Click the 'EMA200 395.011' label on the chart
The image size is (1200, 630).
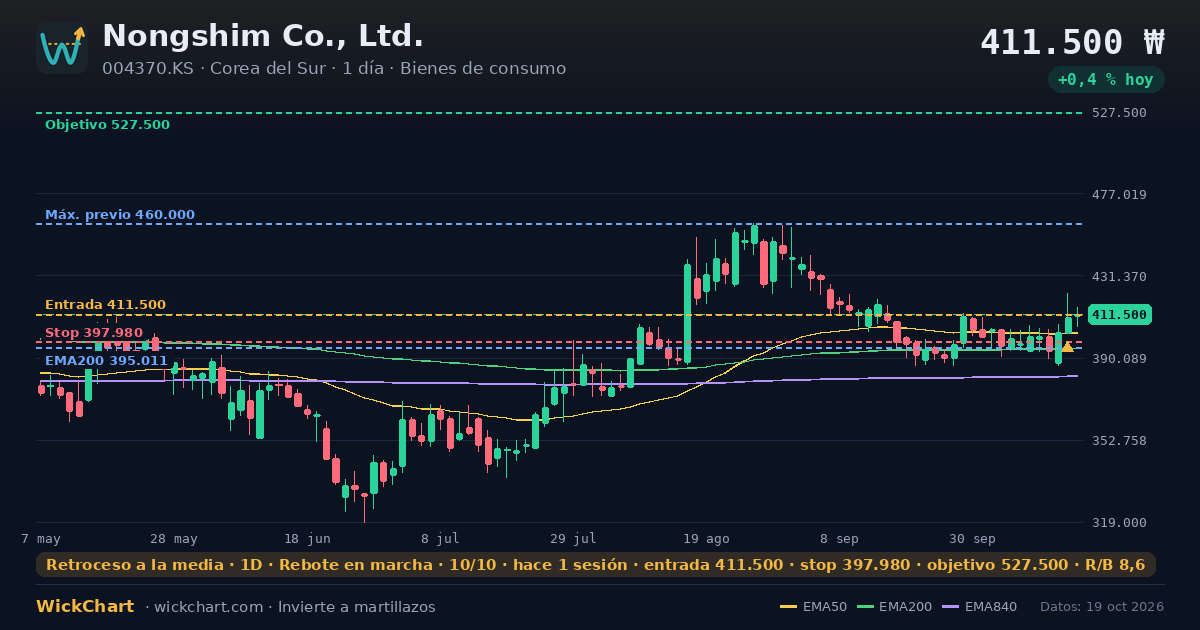pos(106,361)
